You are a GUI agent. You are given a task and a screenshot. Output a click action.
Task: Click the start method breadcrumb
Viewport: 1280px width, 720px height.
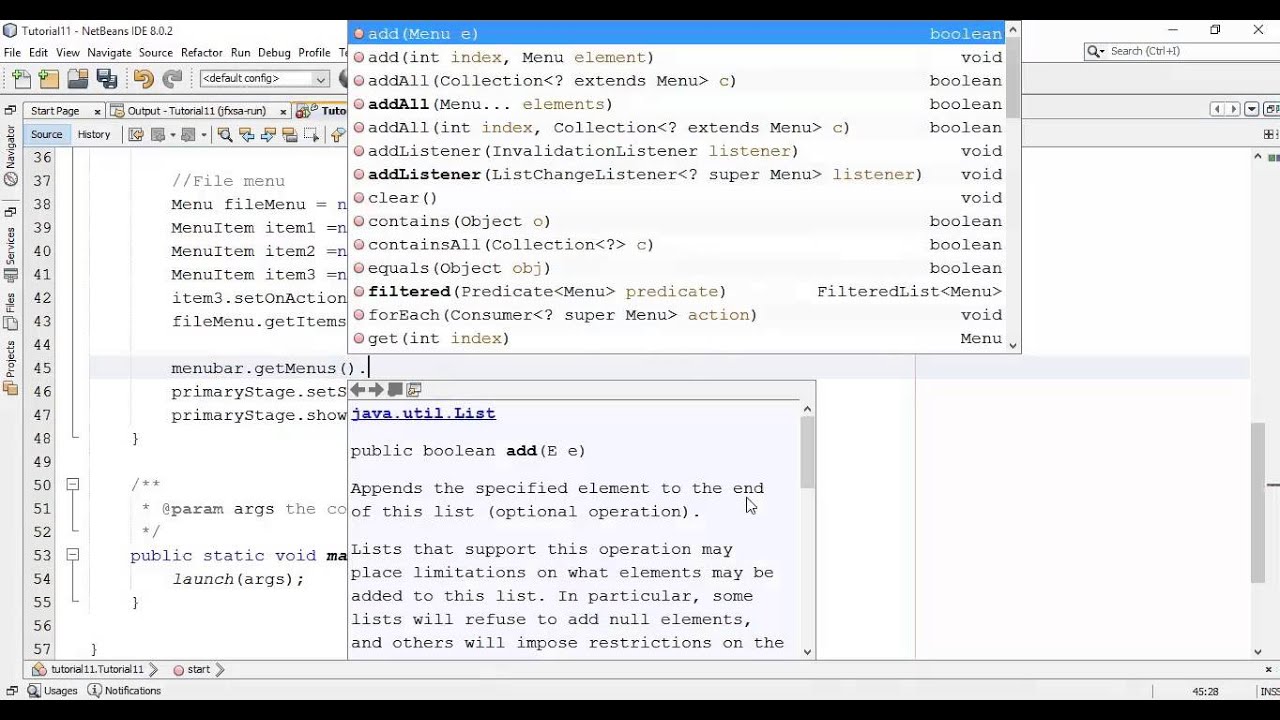tap(191, 669)
